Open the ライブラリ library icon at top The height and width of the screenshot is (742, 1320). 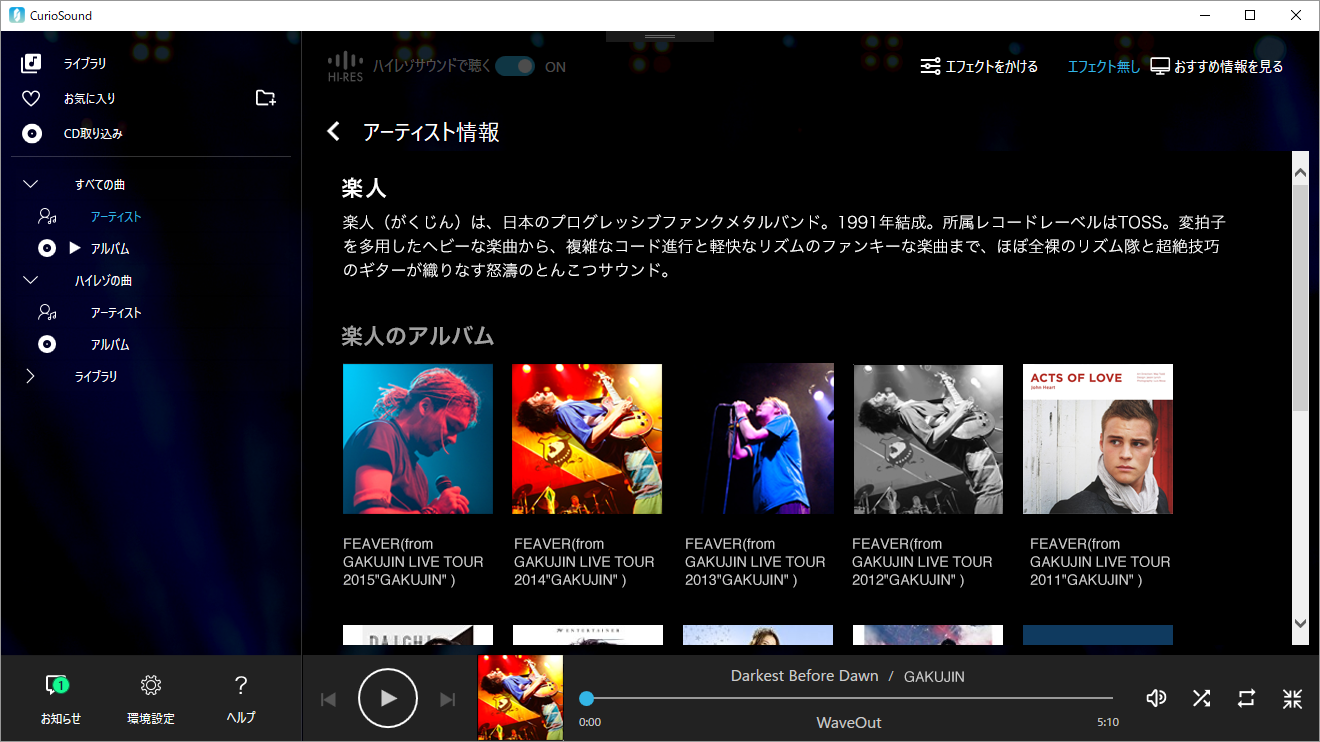pos(31,63)
